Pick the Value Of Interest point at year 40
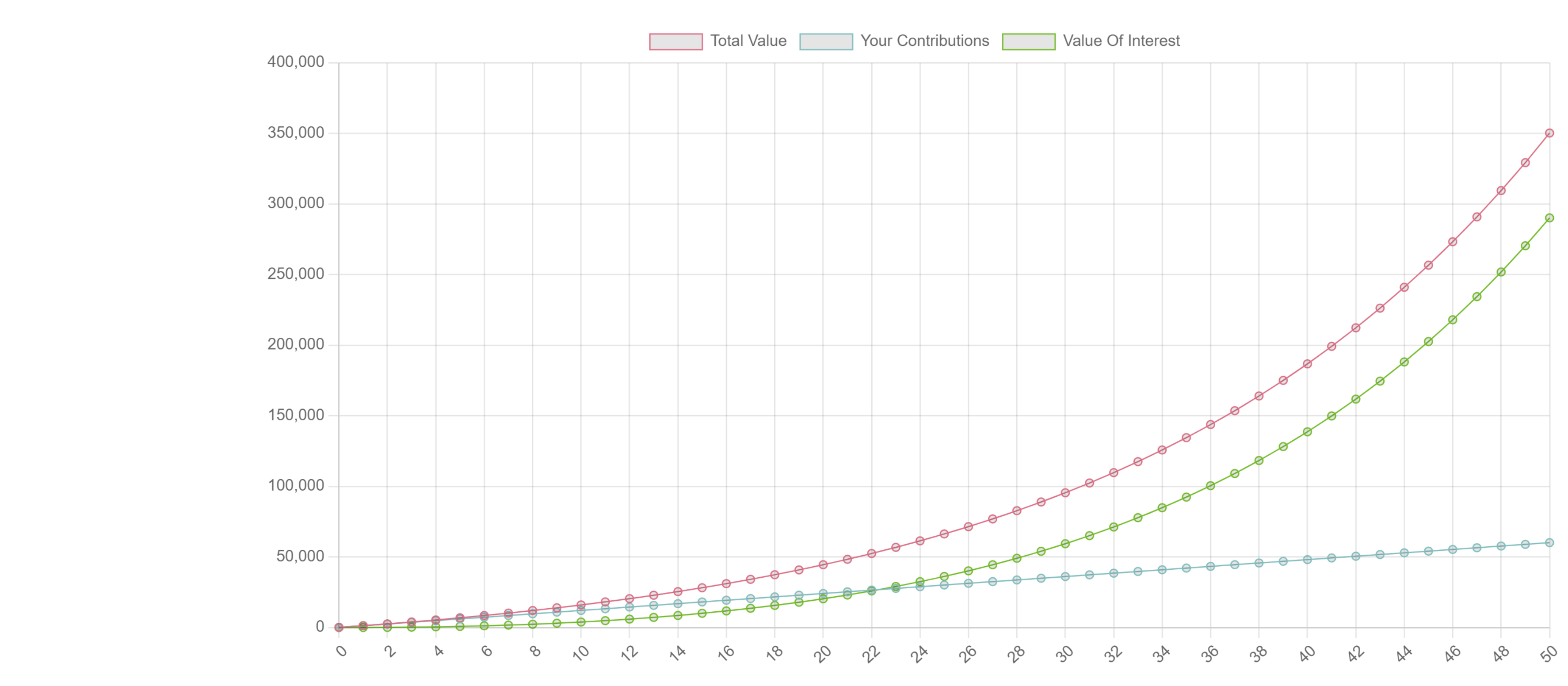The image size is (1568, 686). pos(1307,432)
